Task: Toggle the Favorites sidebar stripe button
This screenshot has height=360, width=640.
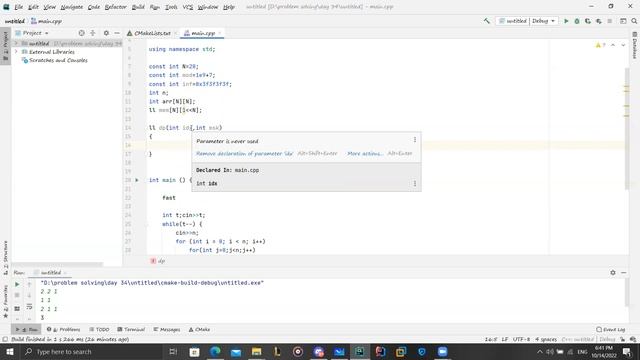Action: tap(5, 301)
